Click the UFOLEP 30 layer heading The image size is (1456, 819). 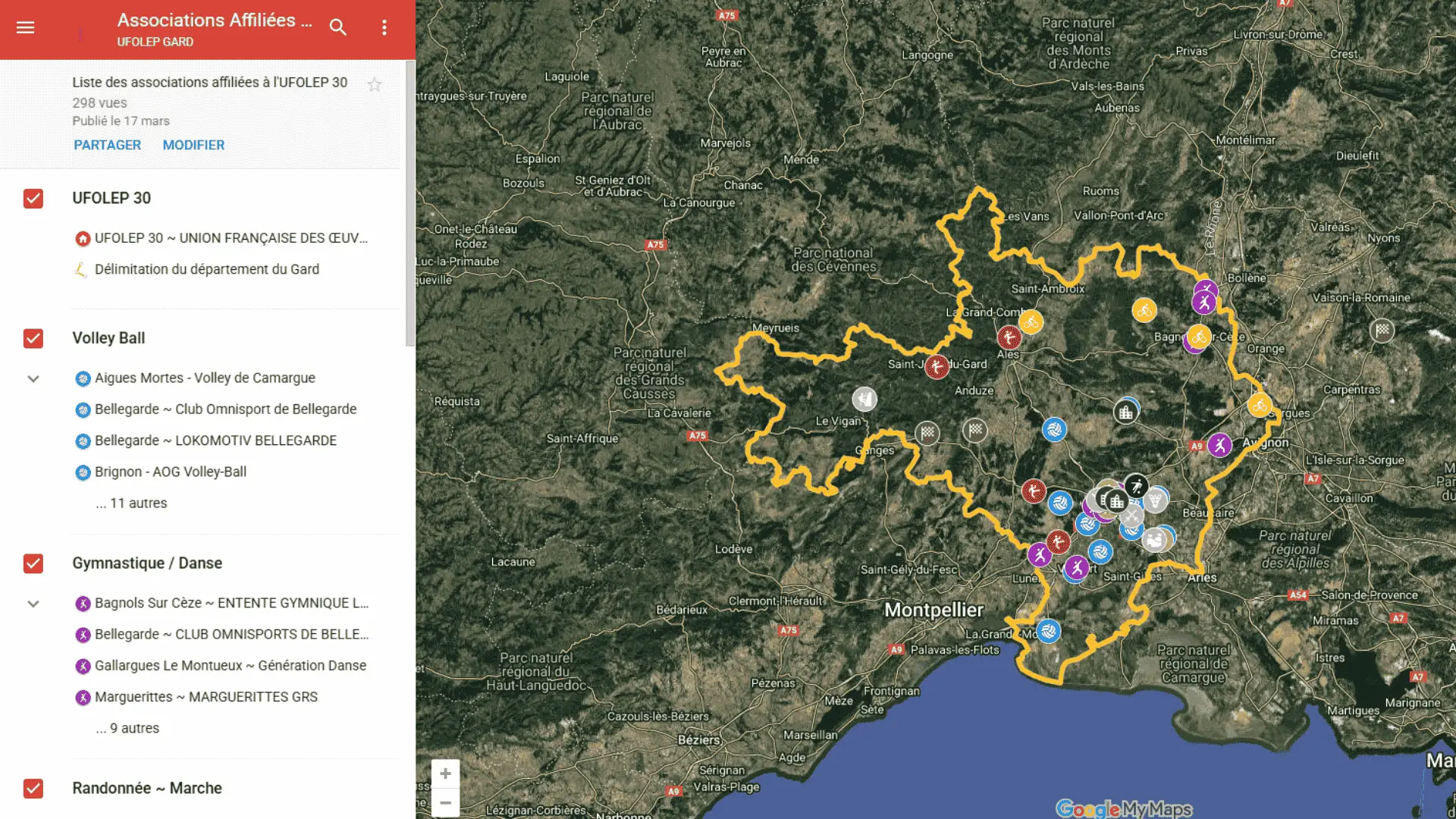click(x=111, y=199)
